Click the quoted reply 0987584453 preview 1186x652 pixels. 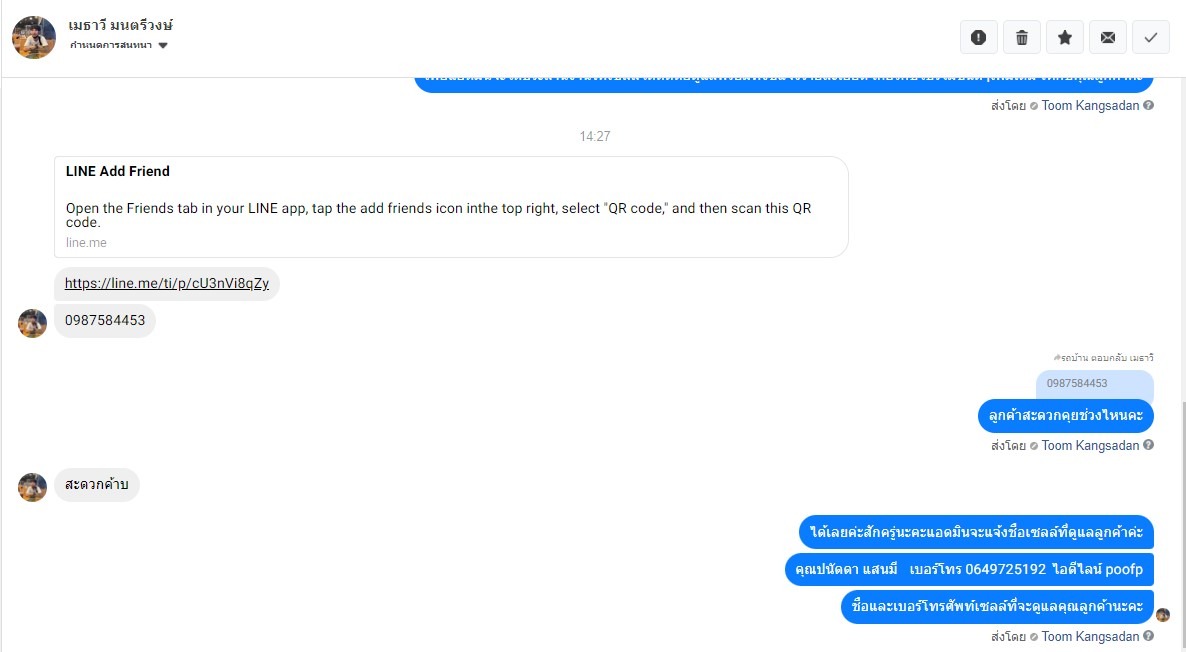1094,383
